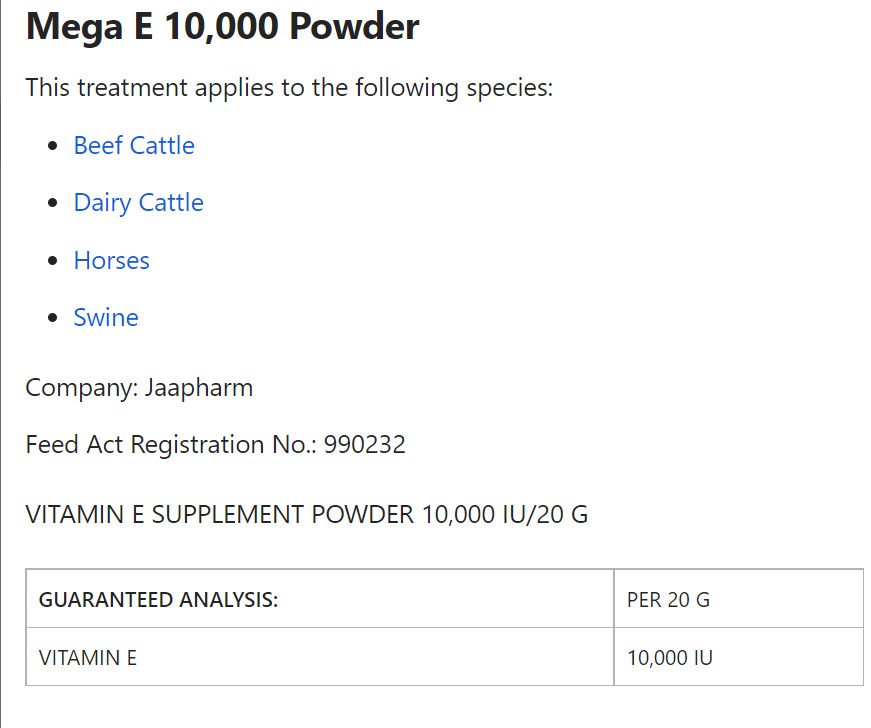
Task: Click the 'This treatment applies to' sentence
Action: click(289, 88)
